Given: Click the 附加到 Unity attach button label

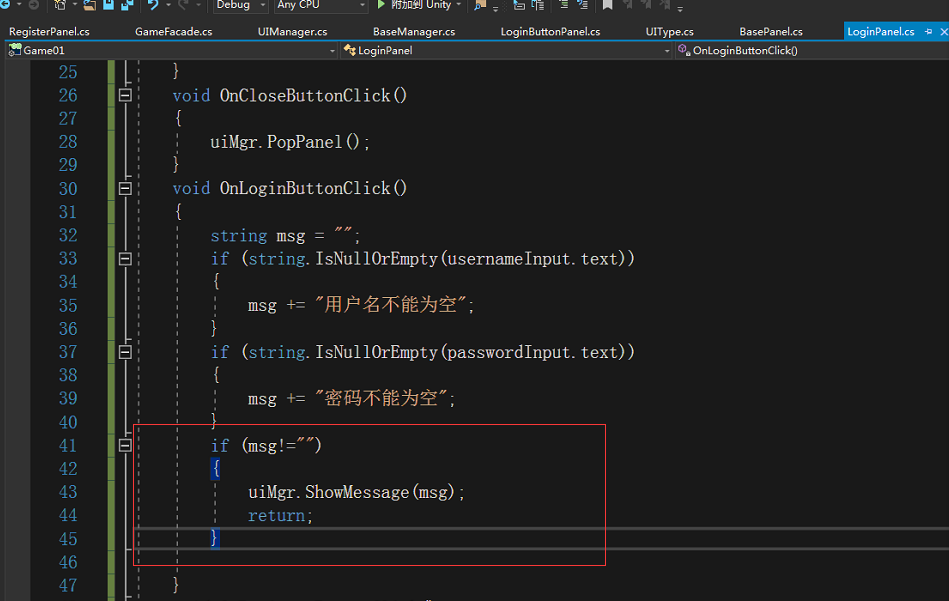Looking at the screenshot, I should pos(421,5).
